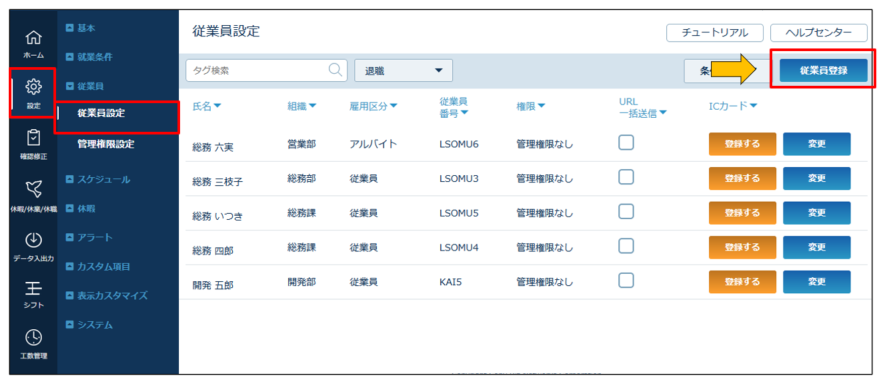Image resolution: width=884 pixels, height=382 pixels.
Task: Open the 組織 column filter
Action: [302, 106]
